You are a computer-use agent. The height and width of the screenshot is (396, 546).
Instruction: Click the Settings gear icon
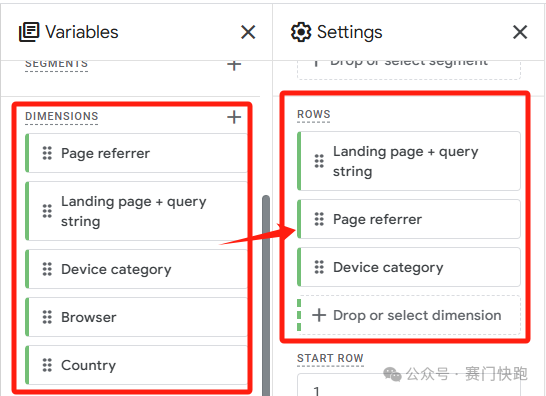pos(301,32)
